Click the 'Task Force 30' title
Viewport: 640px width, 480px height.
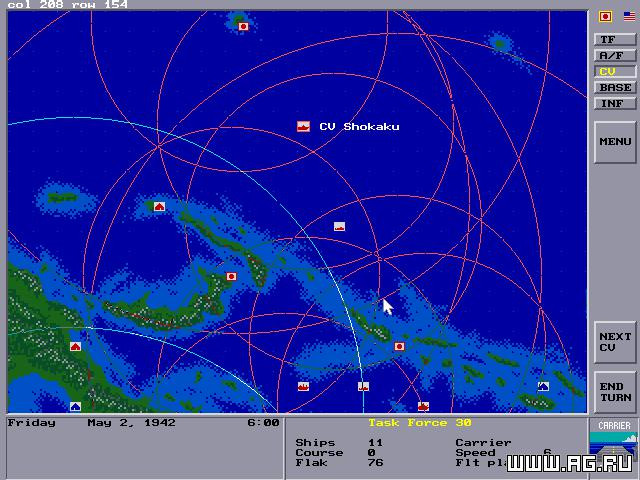click(420, 423)
